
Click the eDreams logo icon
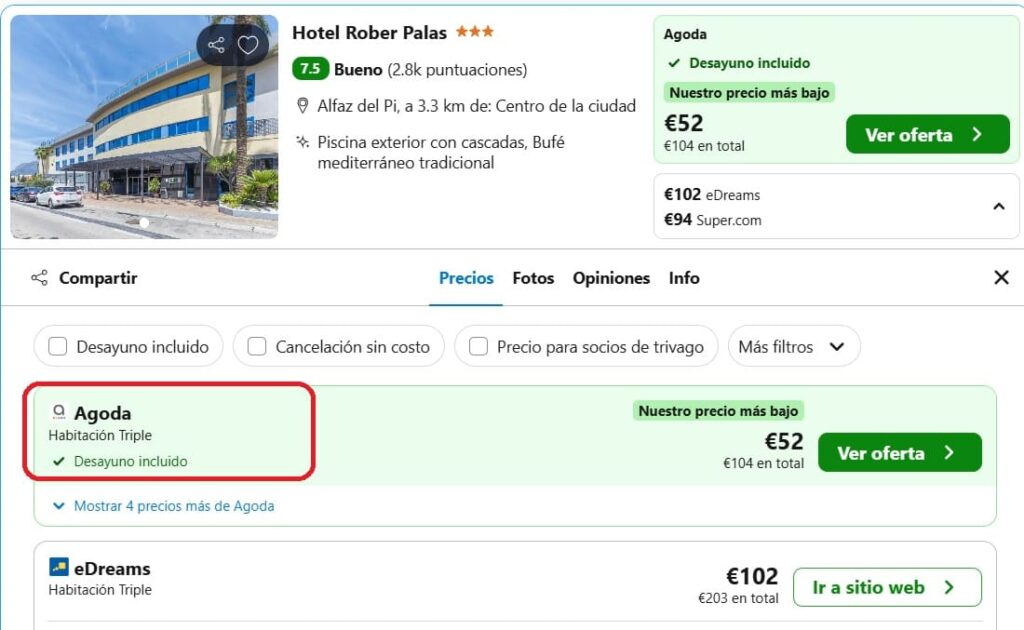click(59, 567)
